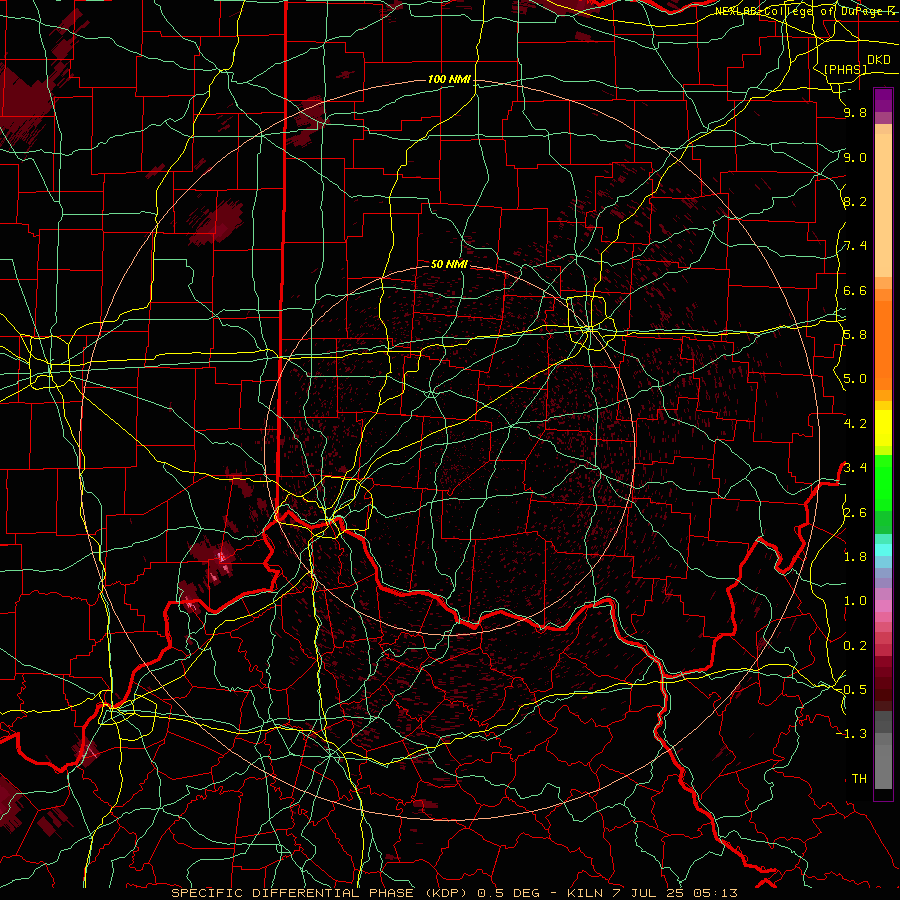The width and height of the screenshot is (900, 900).
Task: Select the 6.6 scale label
Action: (855, 290)
